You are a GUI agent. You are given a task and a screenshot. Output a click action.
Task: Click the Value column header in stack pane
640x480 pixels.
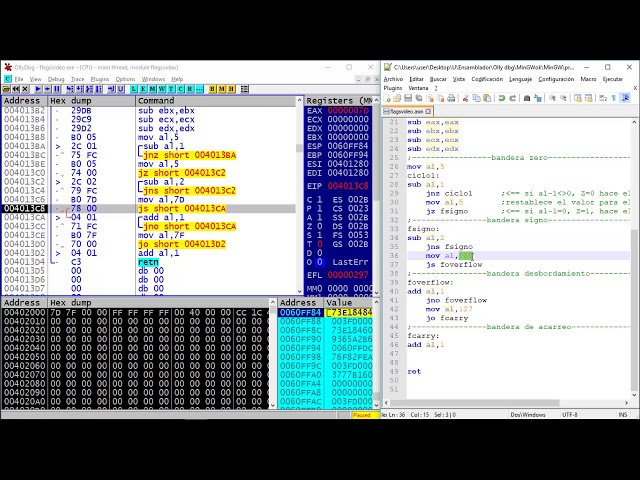pyautogui.click(x=349, y=303)
